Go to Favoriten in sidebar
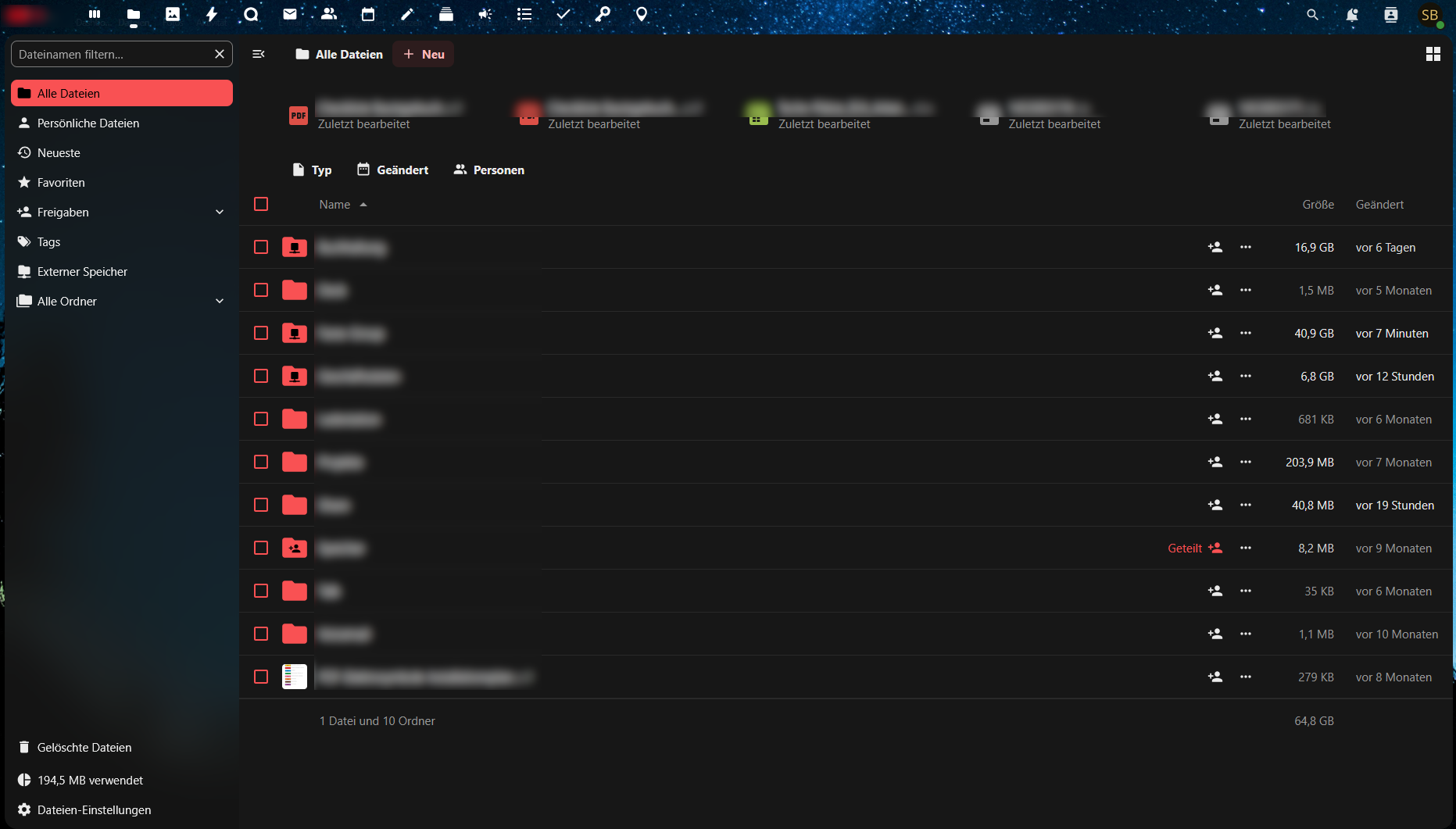Image resolution: width=1456 pixels, height=829 pixels. (x=61, y=183)
